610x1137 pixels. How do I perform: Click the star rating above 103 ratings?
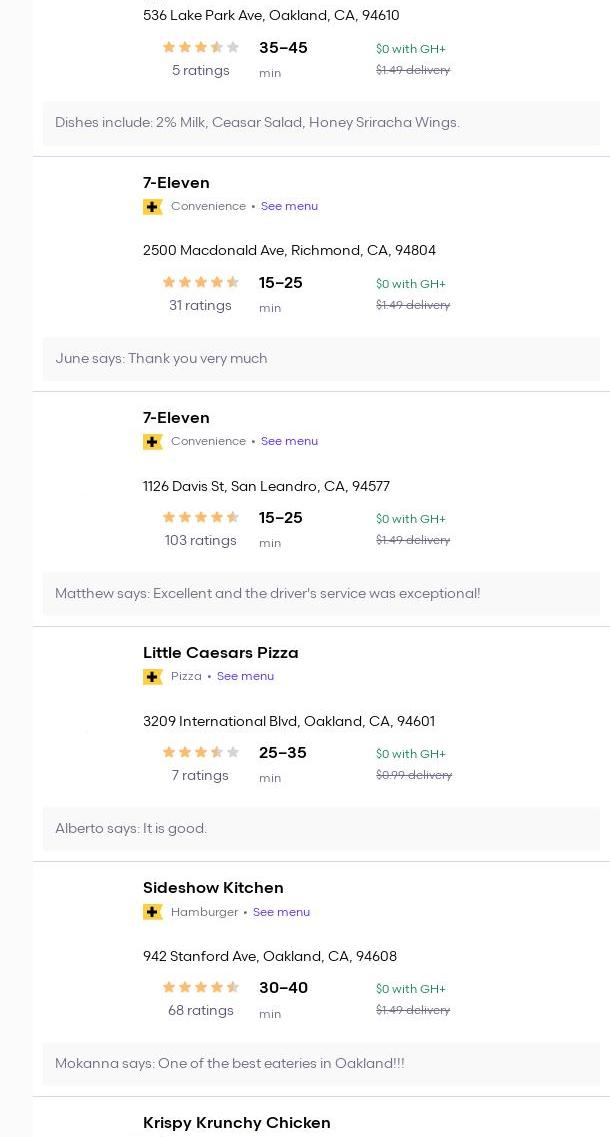pyautogui.click(x=201, y=518)
